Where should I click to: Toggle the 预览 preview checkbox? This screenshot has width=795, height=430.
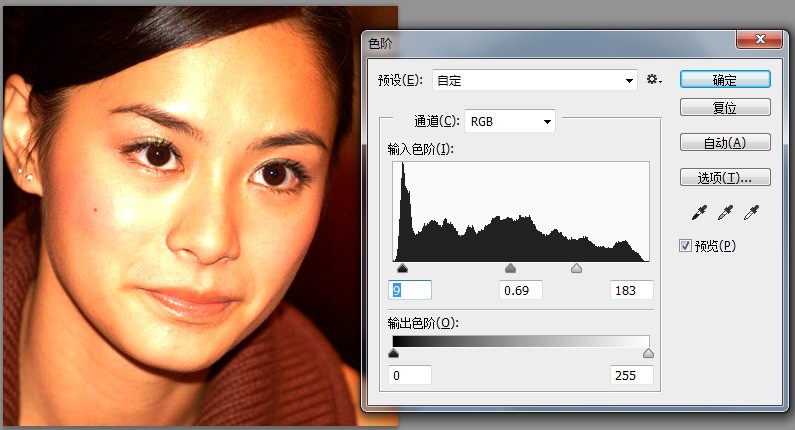point(686,246)
